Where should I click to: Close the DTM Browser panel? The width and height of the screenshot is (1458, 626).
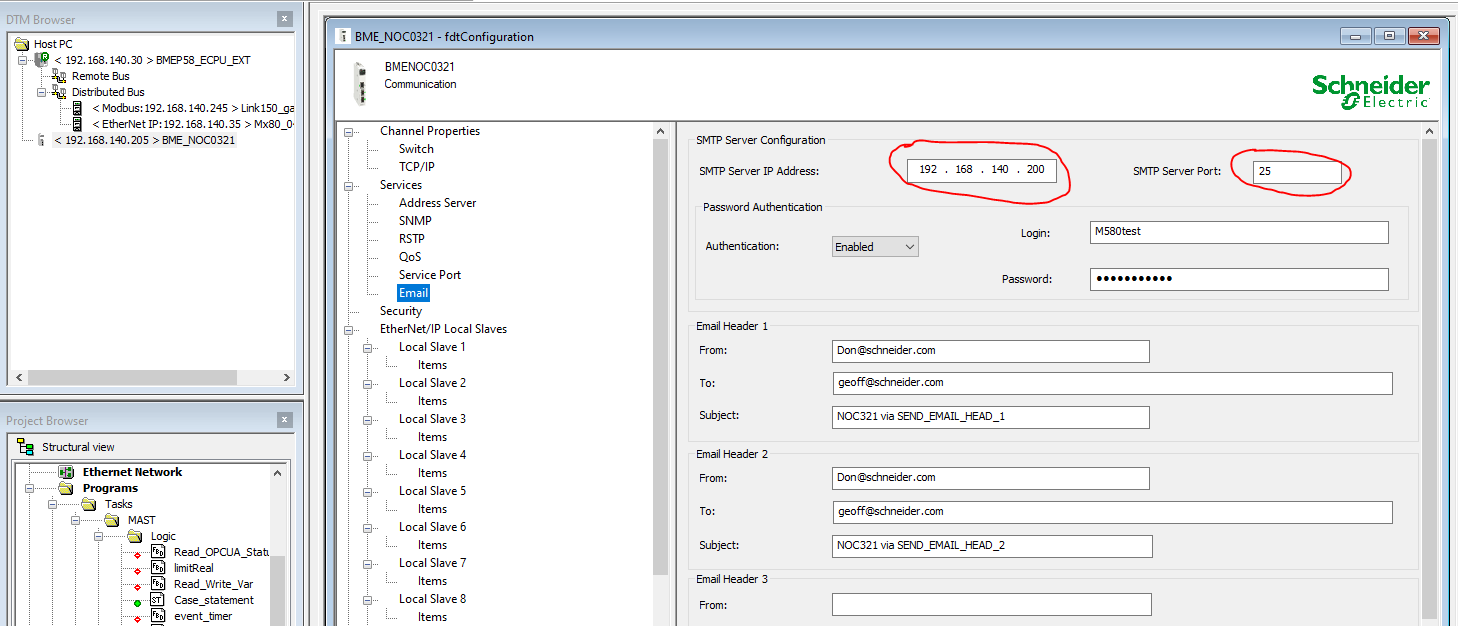[285, 19]
